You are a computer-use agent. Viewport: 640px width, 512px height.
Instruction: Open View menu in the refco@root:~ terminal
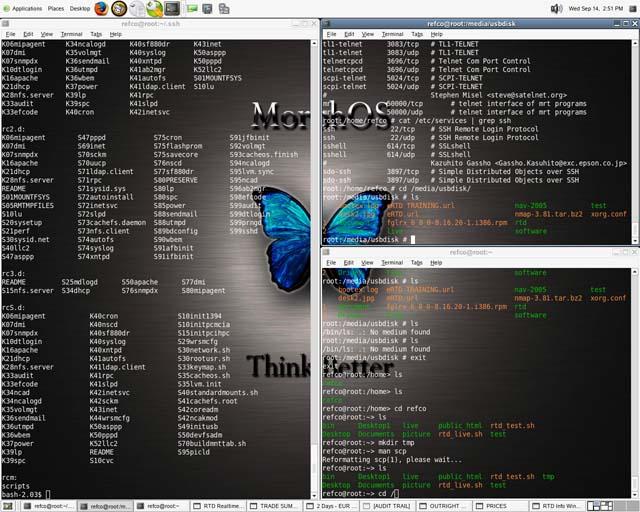click(367, 263)
